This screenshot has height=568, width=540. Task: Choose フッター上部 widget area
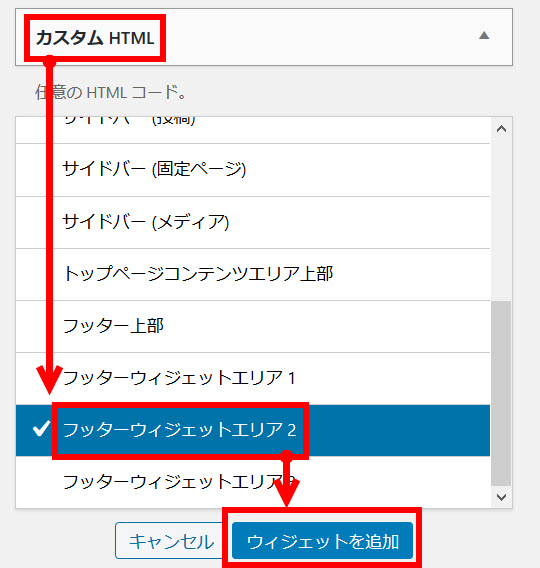pyautogui.click(x=253, y=326)
